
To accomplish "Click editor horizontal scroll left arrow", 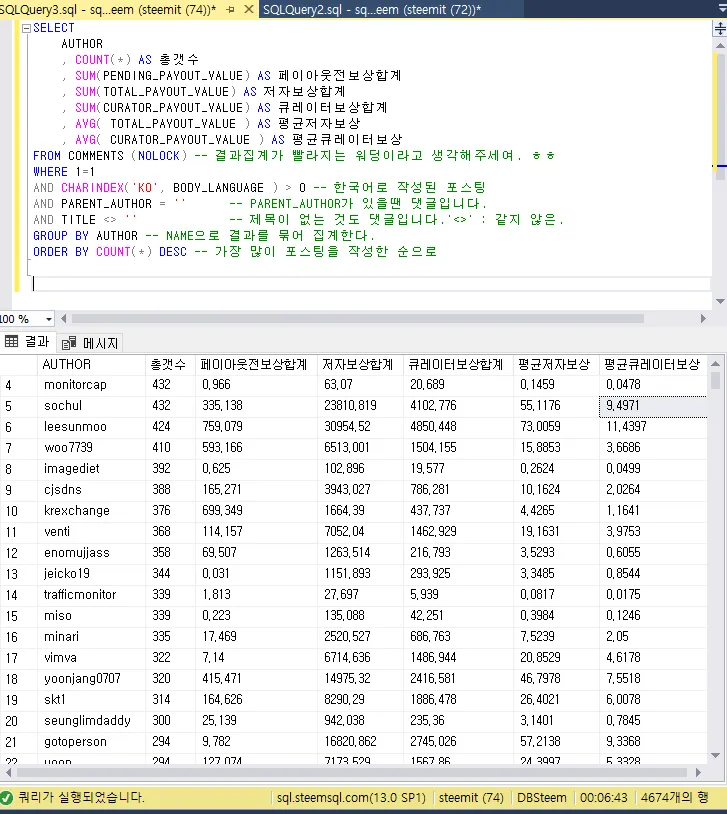I will [x=63, y=318].
